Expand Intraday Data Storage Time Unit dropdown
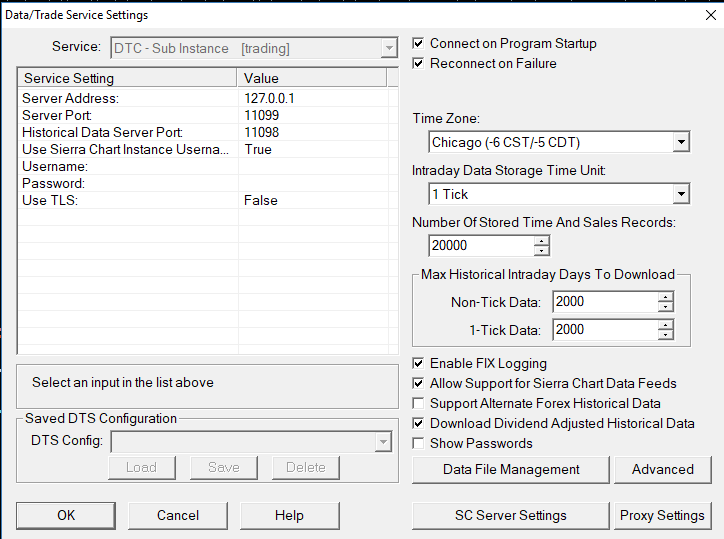 click(x=681, y=194)
